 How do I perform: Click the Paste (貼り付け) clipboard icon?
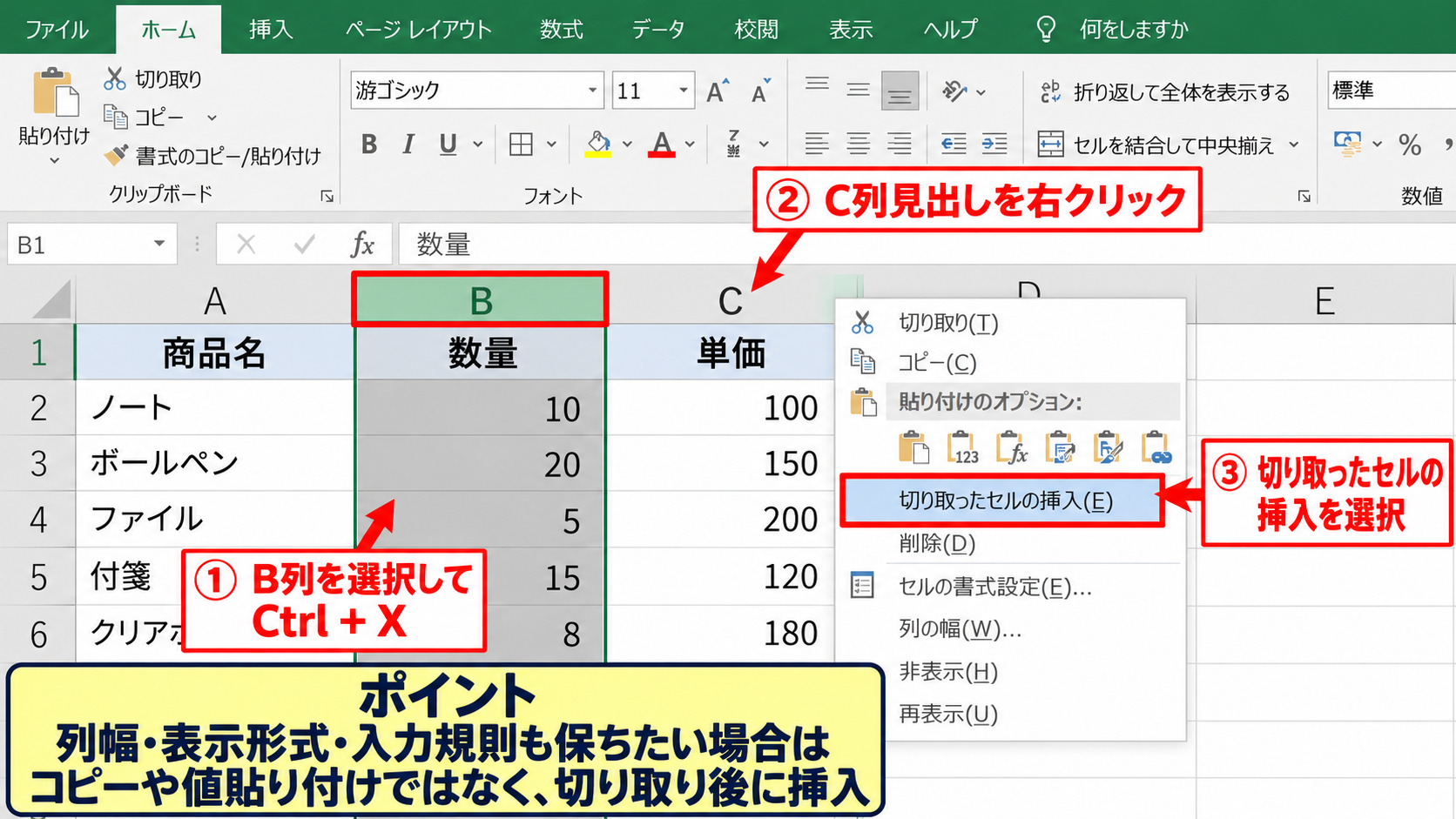[x=55, y=92]
